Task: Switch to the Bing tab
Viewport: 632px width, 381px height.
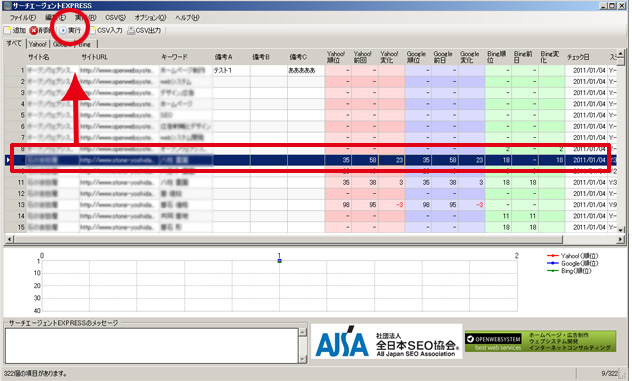Action: pyautogui.click(x=85, y=44)
